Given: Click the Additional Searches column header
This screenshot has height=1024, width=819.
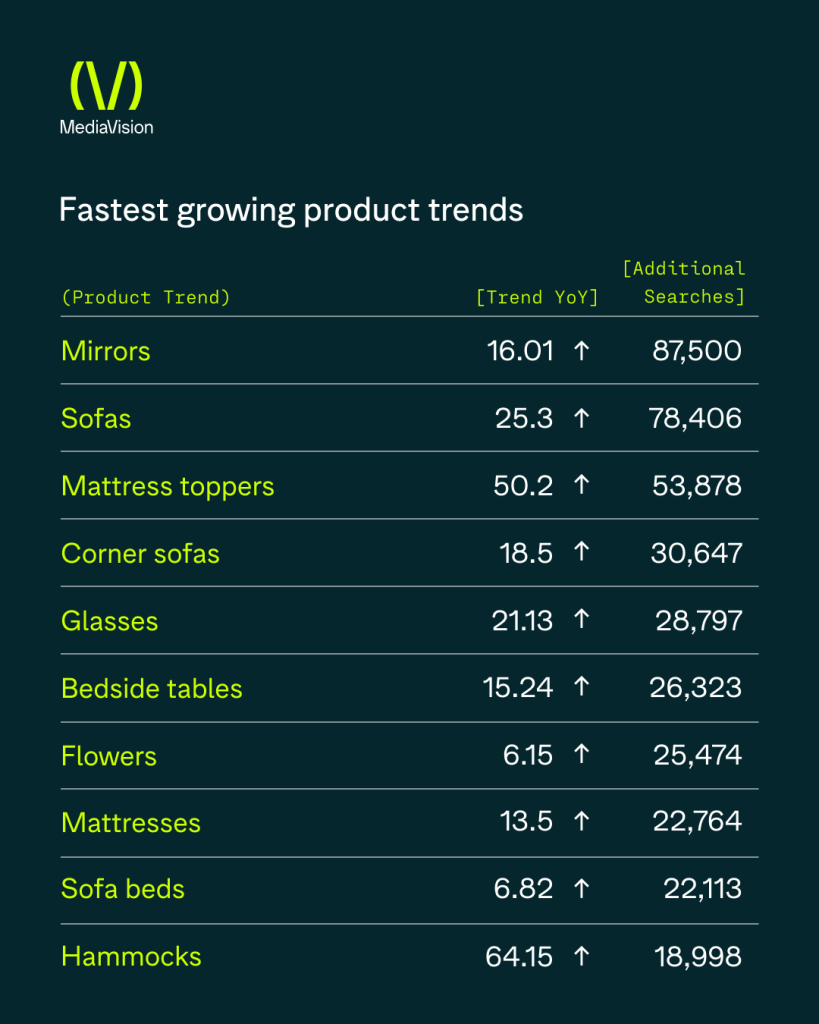Looking at the screenshot, I should coord(684,282).
